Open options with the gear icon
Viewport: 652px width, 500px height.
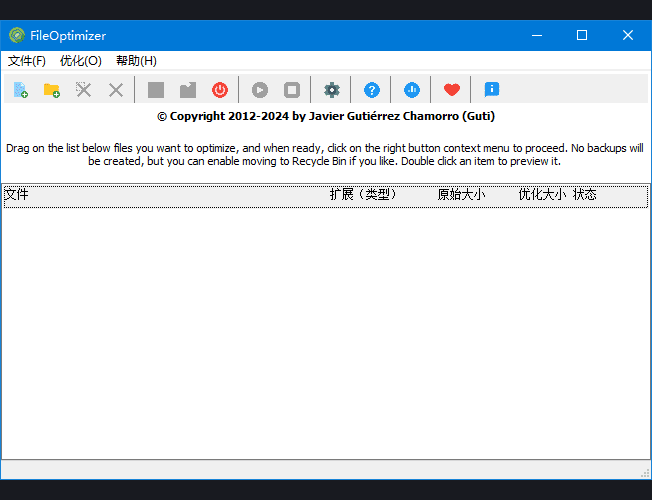point(332,90)
